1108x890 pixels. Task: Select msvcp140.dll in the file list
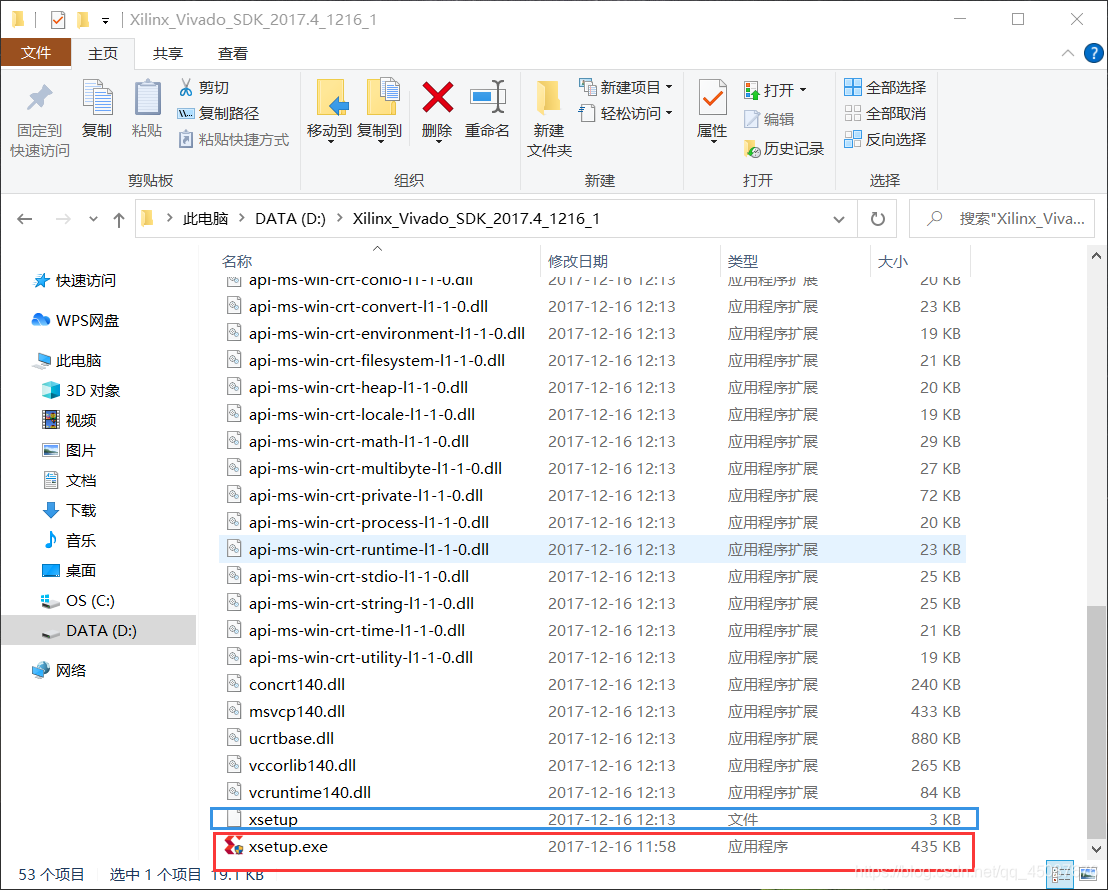coord(594,711)
